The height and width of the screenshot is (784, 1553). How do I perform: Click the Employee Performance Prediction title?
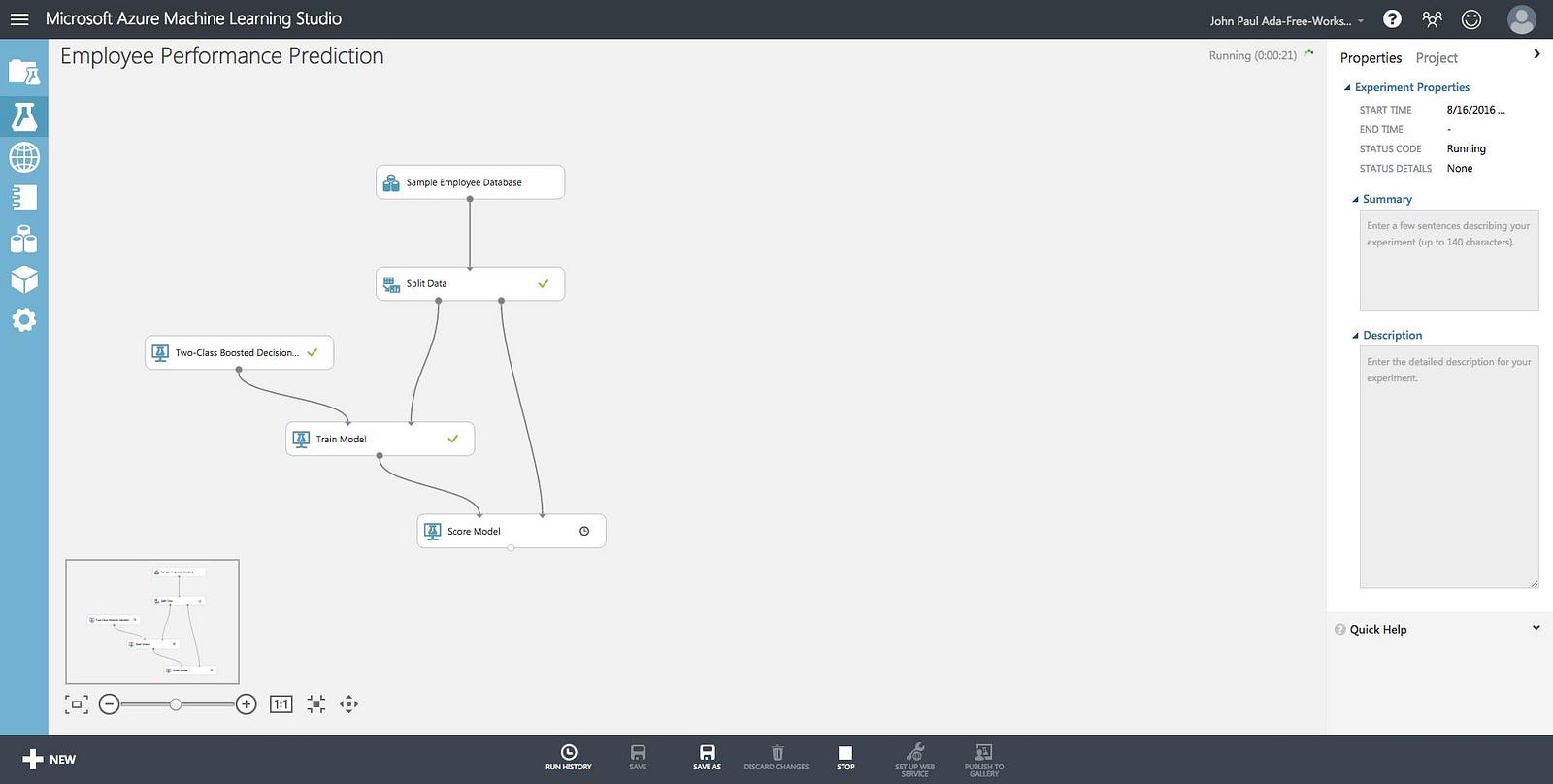point(222,56)
